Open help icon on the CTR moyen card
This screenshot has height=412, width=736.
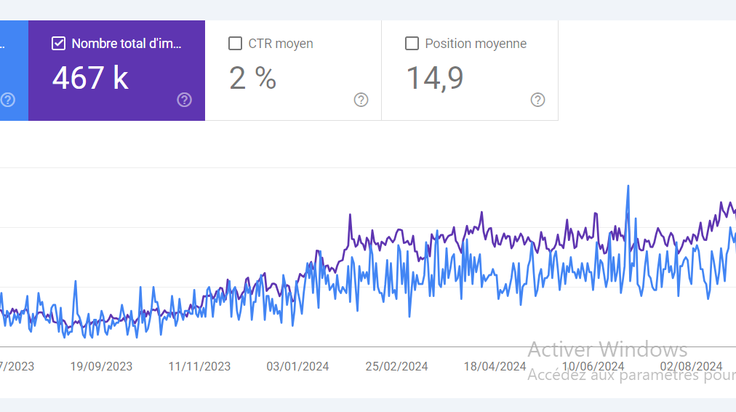pos(361,100)
